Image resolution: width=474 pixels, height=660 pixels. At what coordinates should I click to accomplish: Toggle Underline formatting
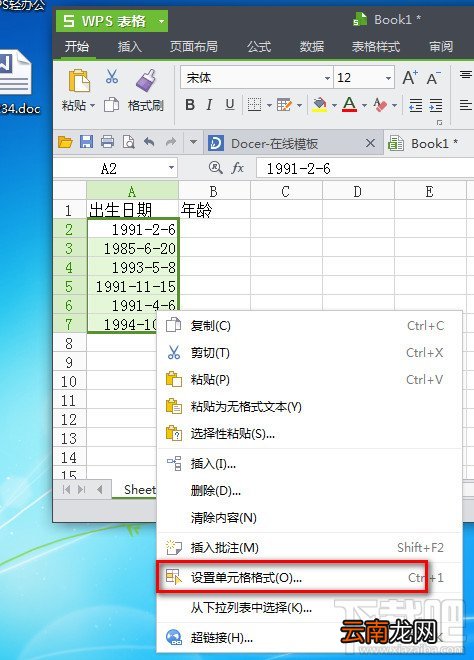[229, 104]
